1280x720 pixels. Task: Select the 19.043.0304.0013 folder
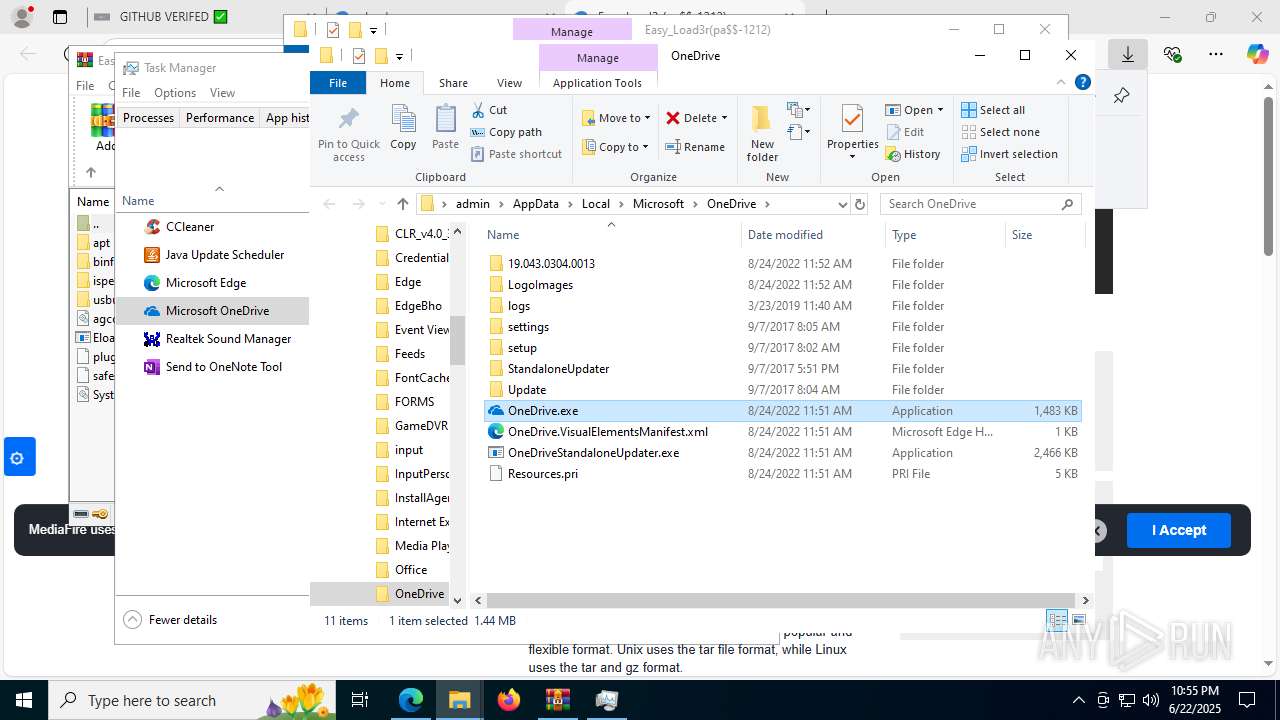click(782, 264)
